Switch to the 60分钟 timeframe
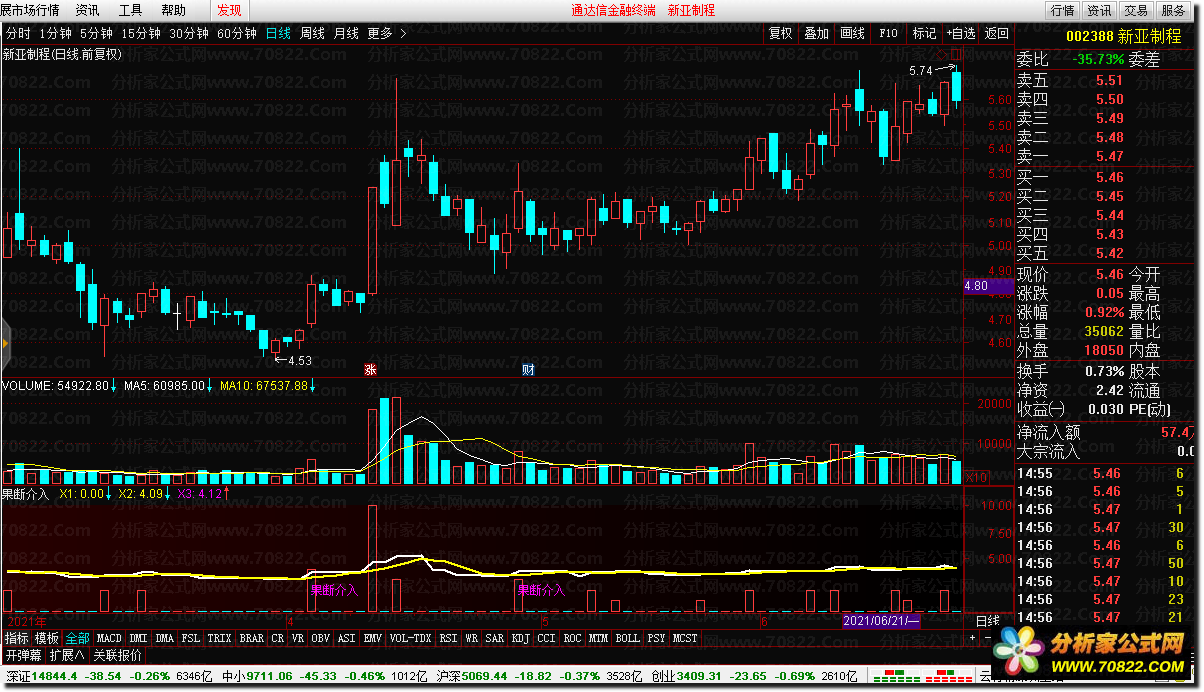 (237, 33)
